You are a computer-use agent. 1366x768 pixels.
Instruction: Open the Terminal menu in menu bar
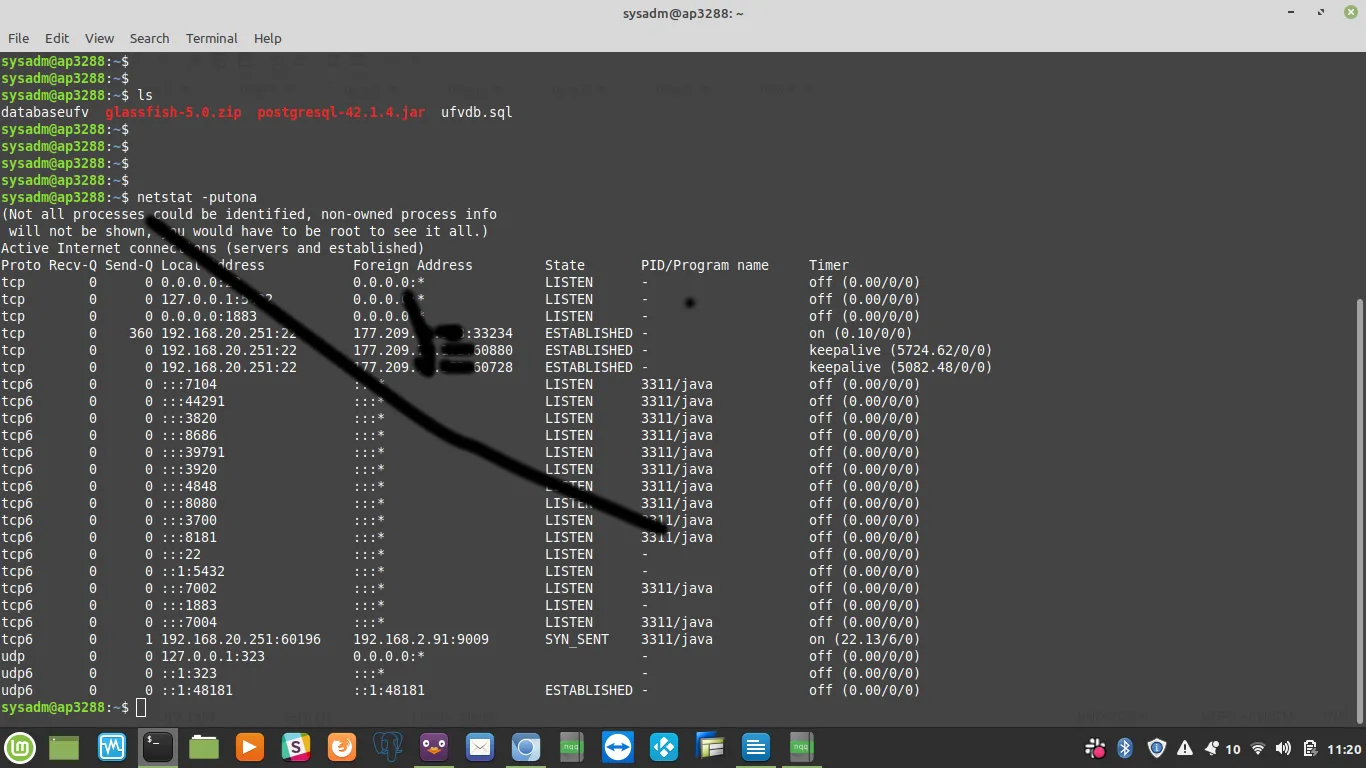pos(211,38)
